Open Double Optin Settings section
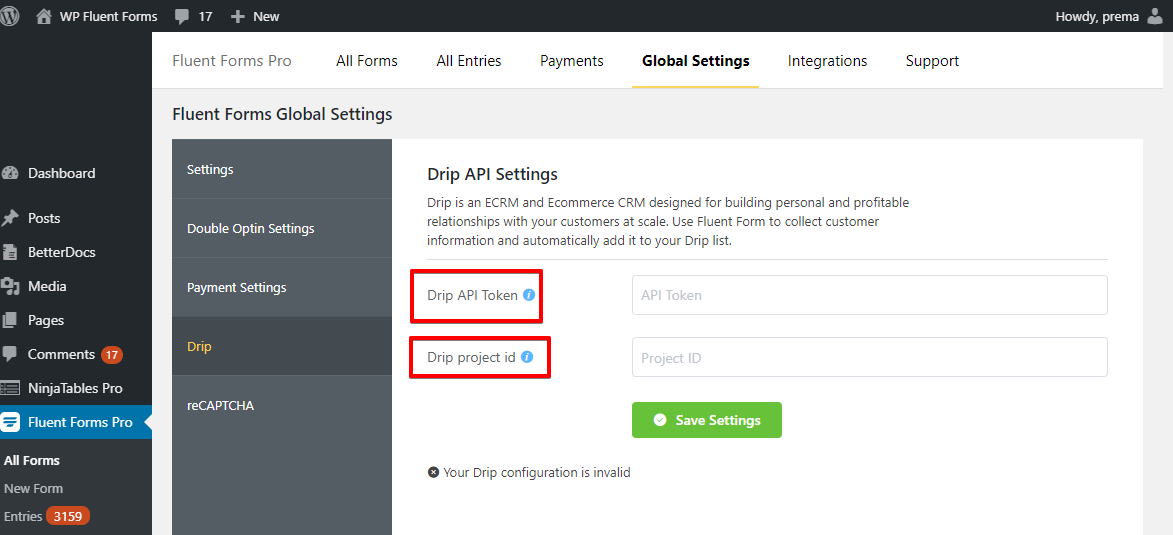Viewport: 1173px width, 535px height. 282,228
